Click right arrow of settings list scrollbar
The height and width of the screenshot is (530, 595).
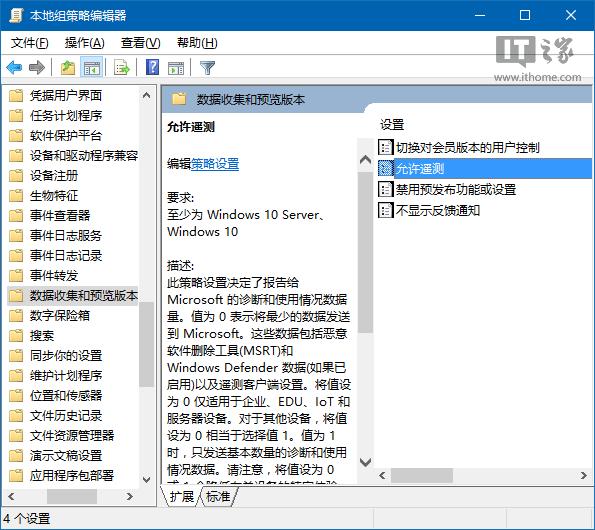point(584,475)
